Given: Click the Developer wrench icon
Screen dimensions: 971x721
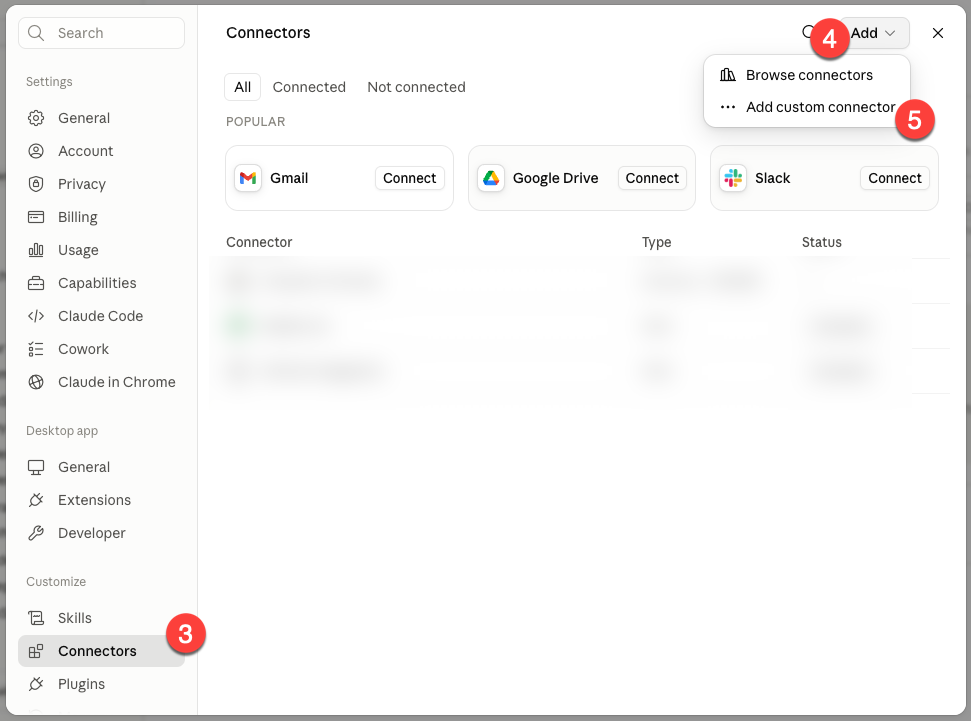Looking at the screenshot, I should (36, 533).
